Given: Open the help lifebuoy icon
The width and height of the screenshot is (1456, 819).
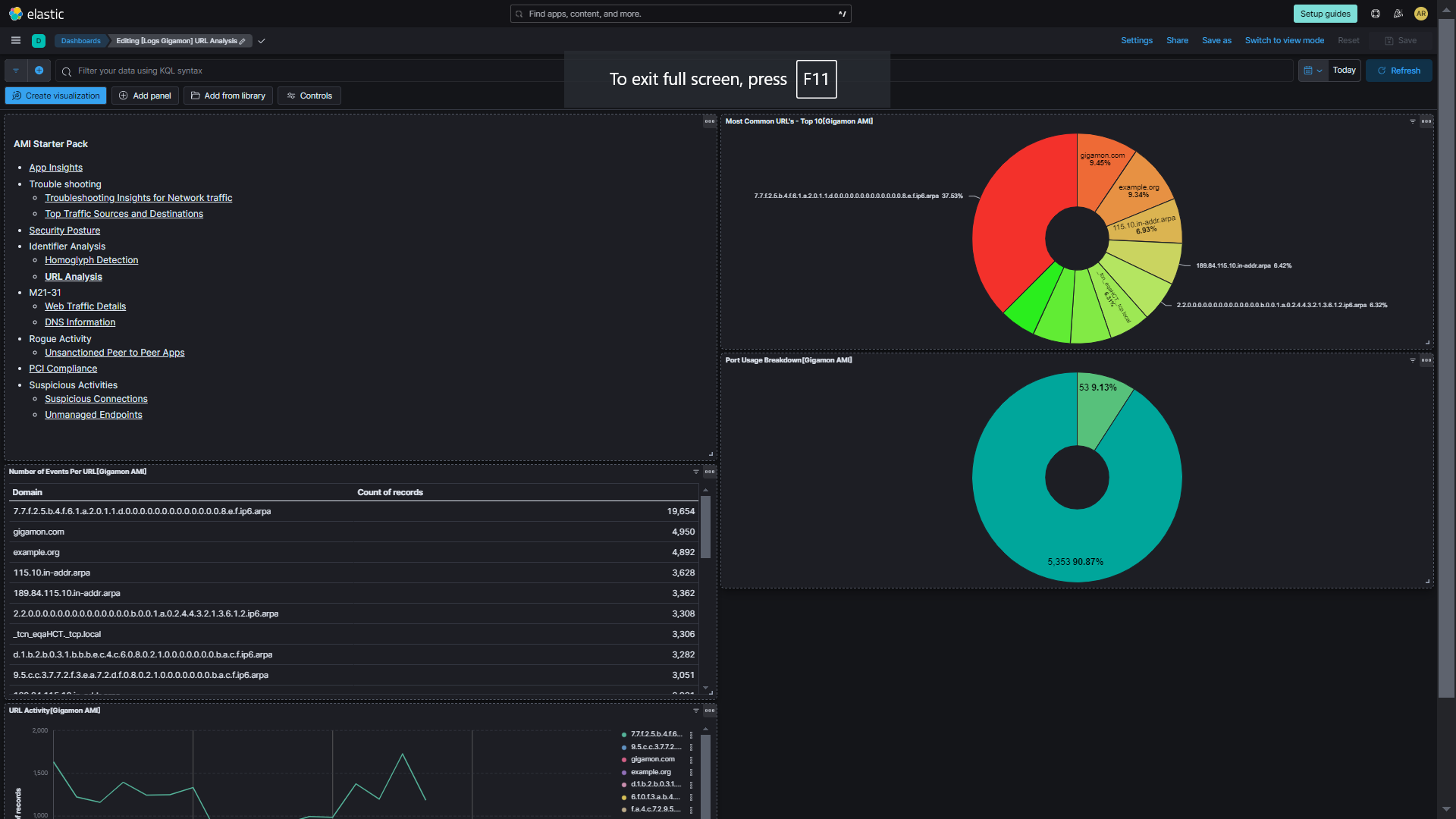Looking at the screenshot, I should click(x=1374, y=14).
